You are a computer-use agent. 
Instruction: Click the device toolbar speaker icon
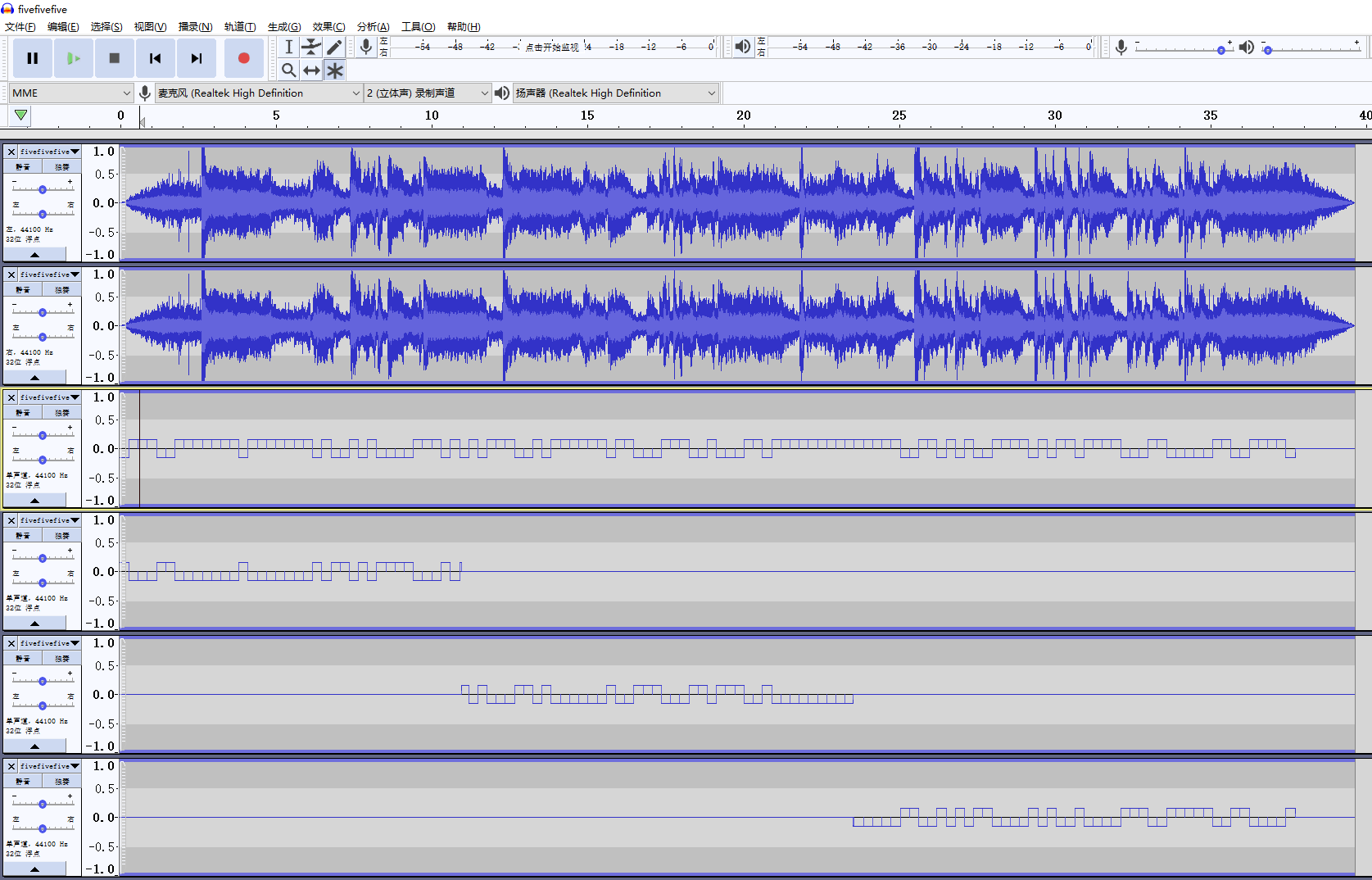(x=502, y=93)
